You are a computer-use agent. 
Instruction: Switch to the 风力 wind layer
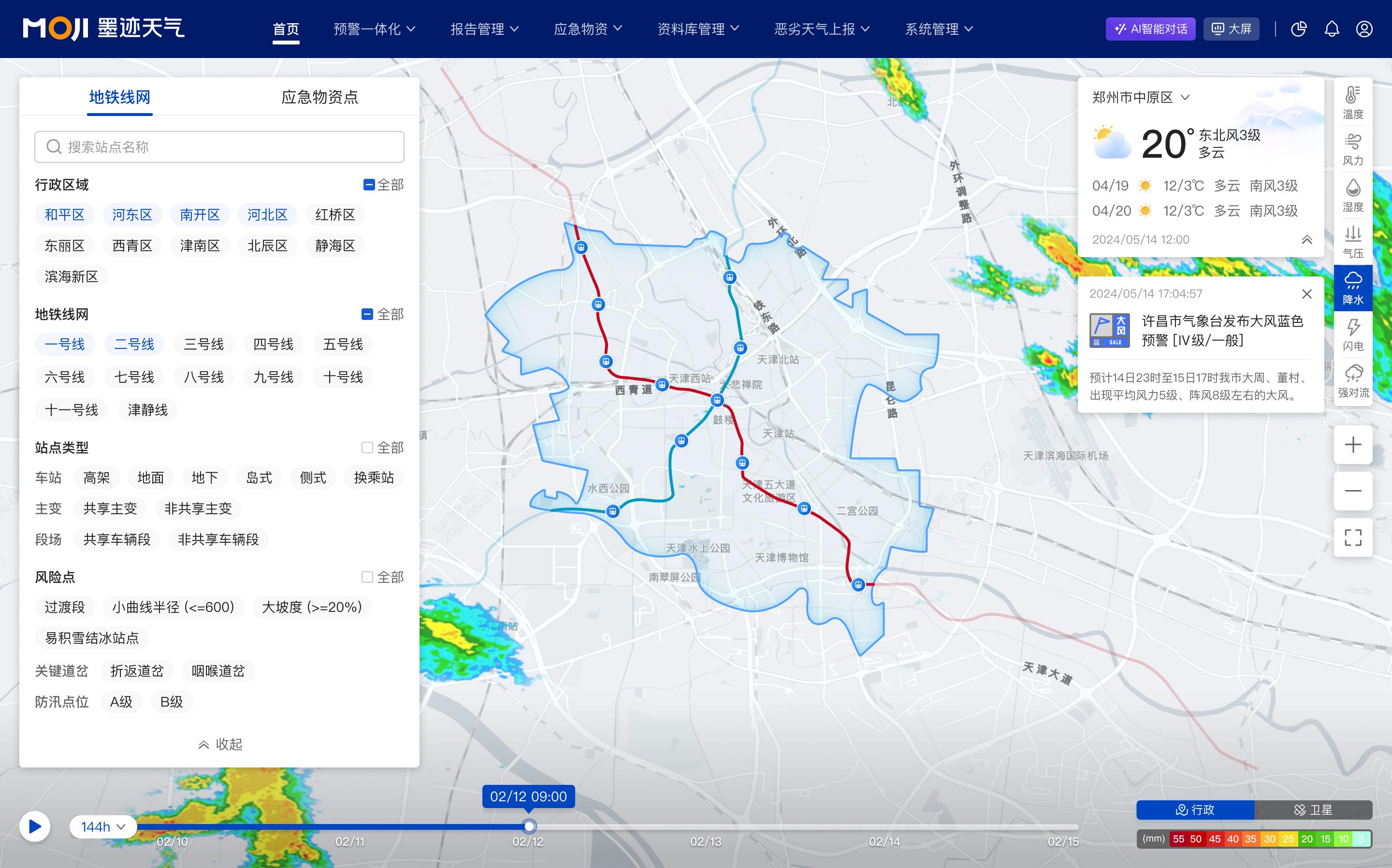point(1353,150)
